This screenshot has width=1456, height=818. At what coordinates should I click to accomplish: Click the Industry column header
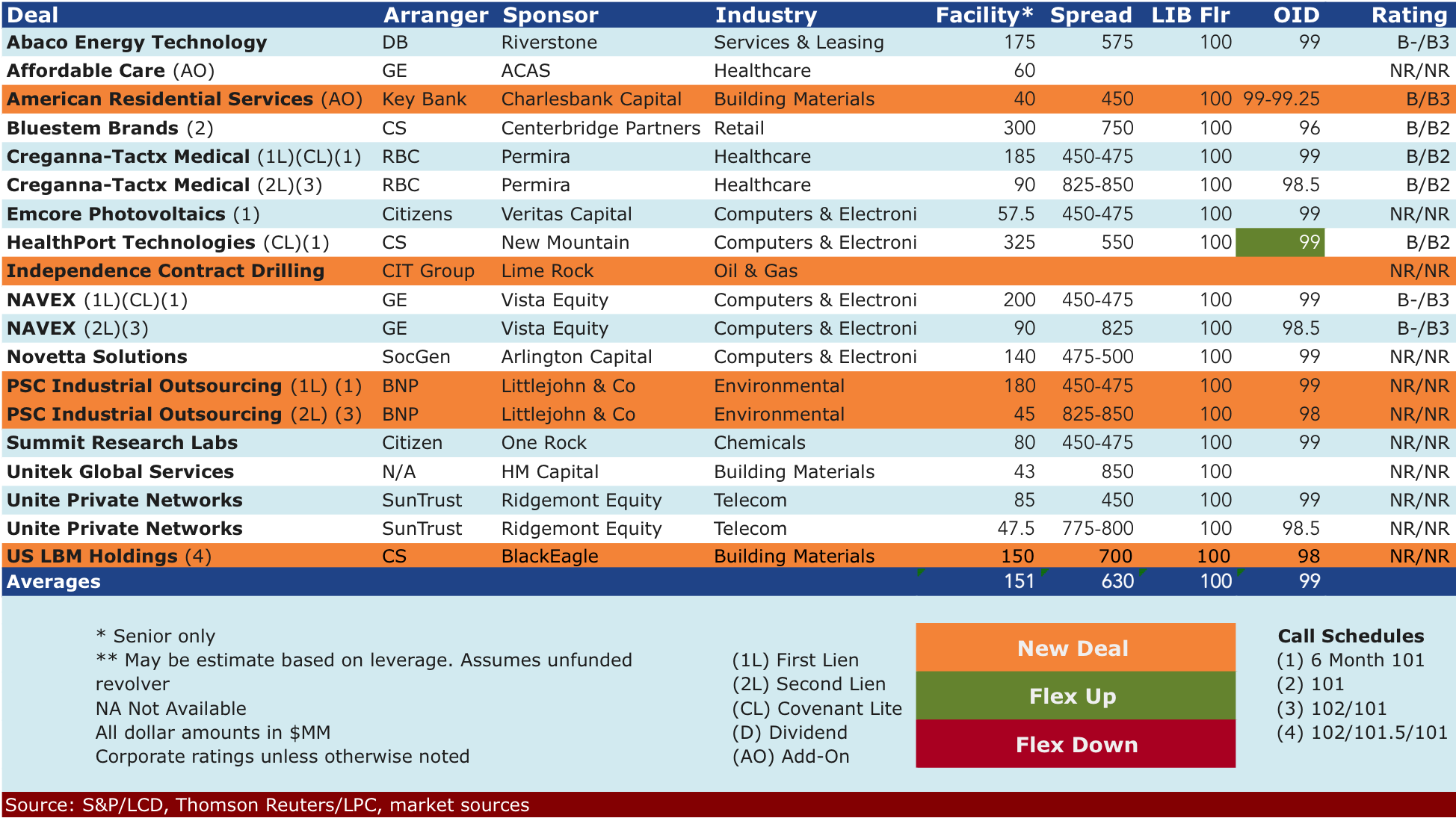pyautogui.click(x=765, y=15)
